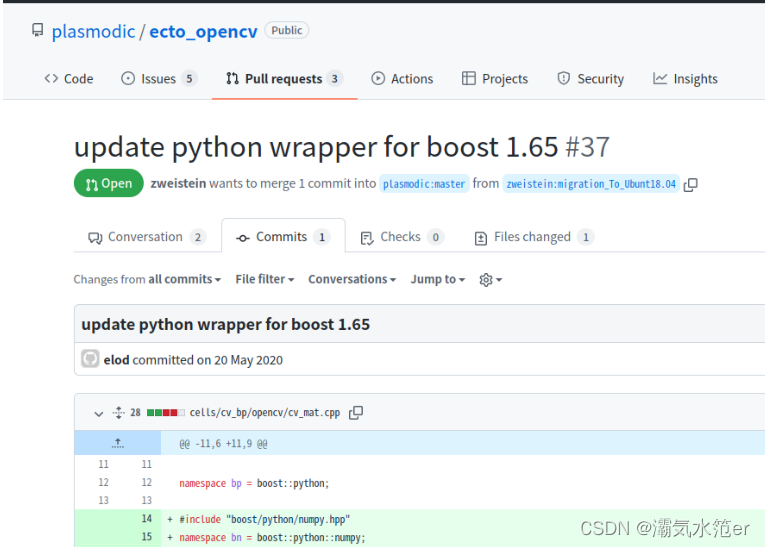Collapse the cv_mat.cpp file diff
The image size is (765, 547).
click(x=99, y=413)
